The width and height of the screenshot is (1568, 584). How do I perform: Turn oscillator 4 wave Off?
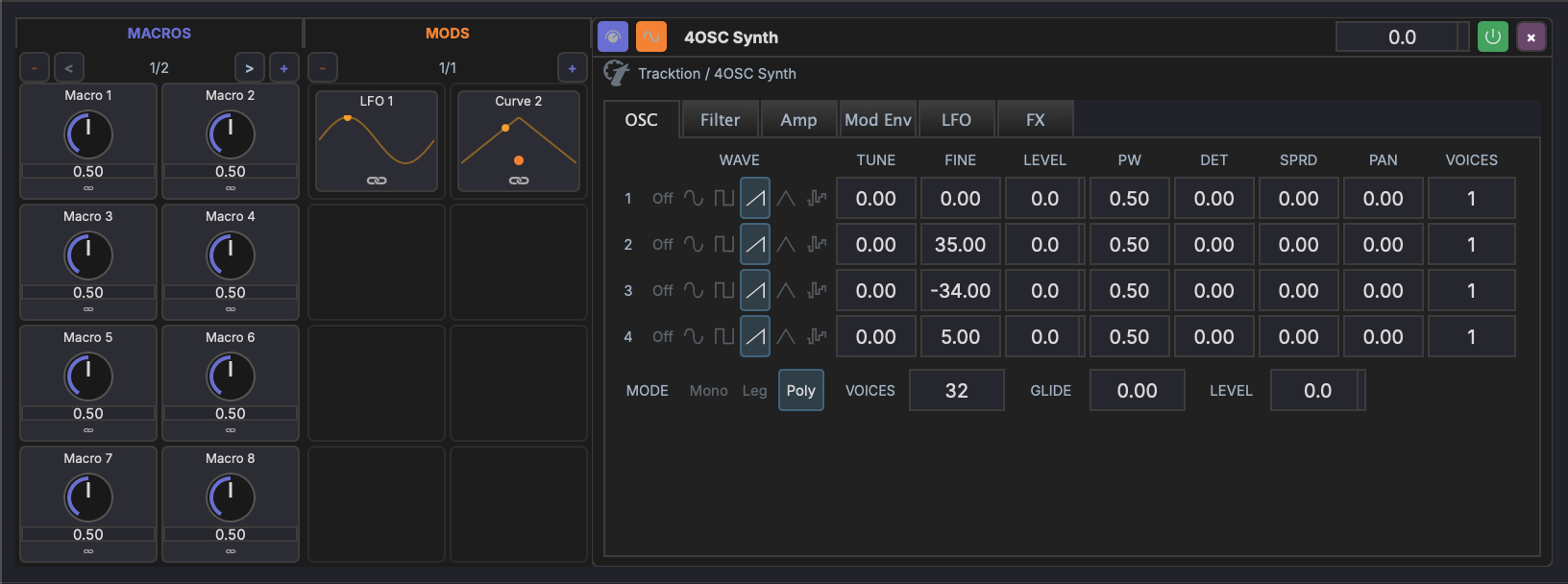coord(663,337)
